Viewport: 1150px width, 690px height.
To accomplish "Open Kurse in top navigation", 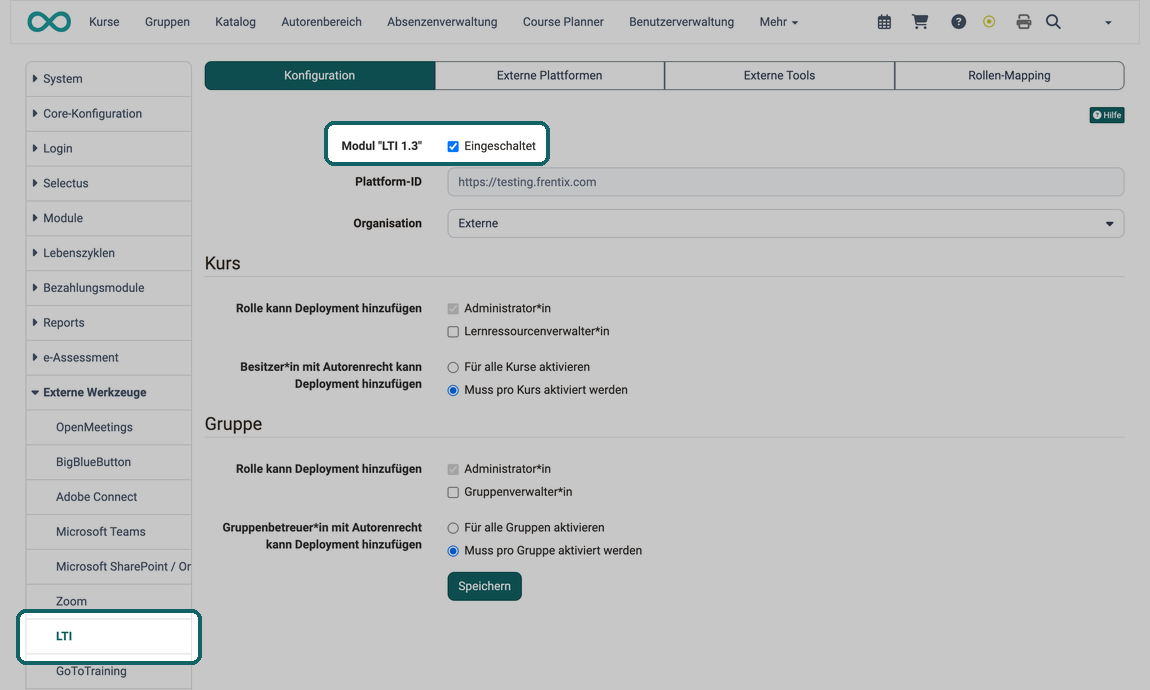I will [x=104, y=22].
